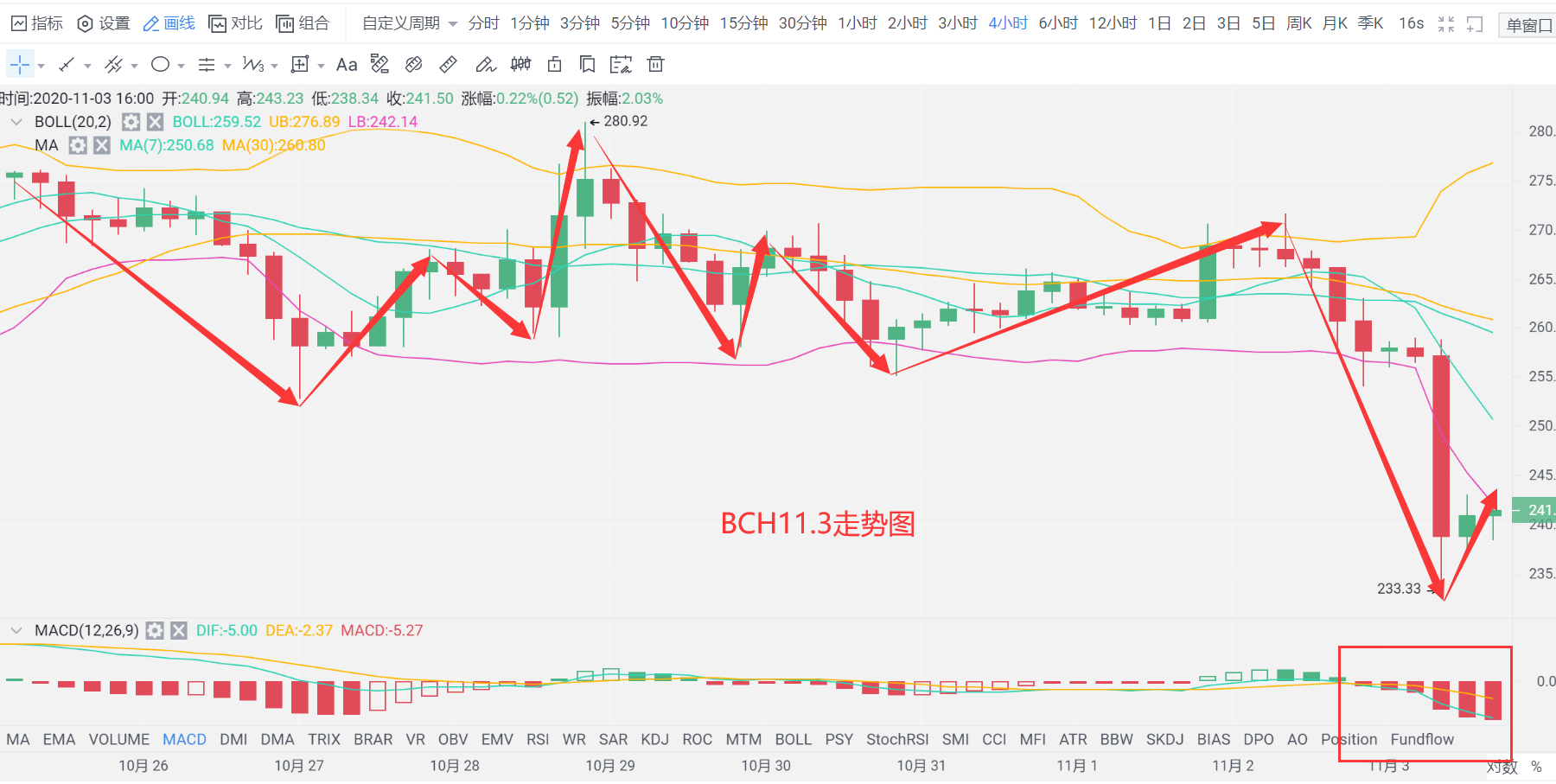Open the 指标 indicators menu
The image size is (1556, 784).
(37, 23)
